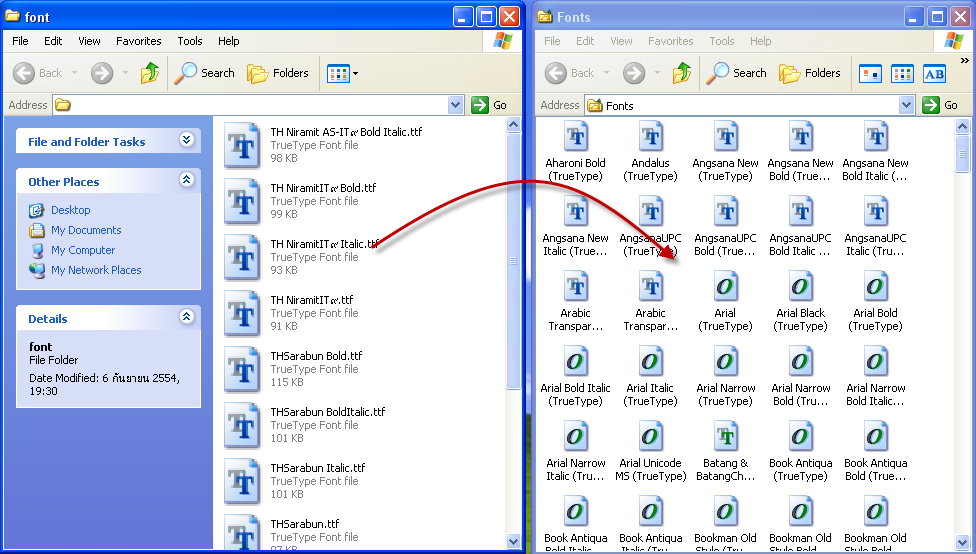Open Tools menu in font window
Viewport: 976px width, 554px height.
[189, 41]
